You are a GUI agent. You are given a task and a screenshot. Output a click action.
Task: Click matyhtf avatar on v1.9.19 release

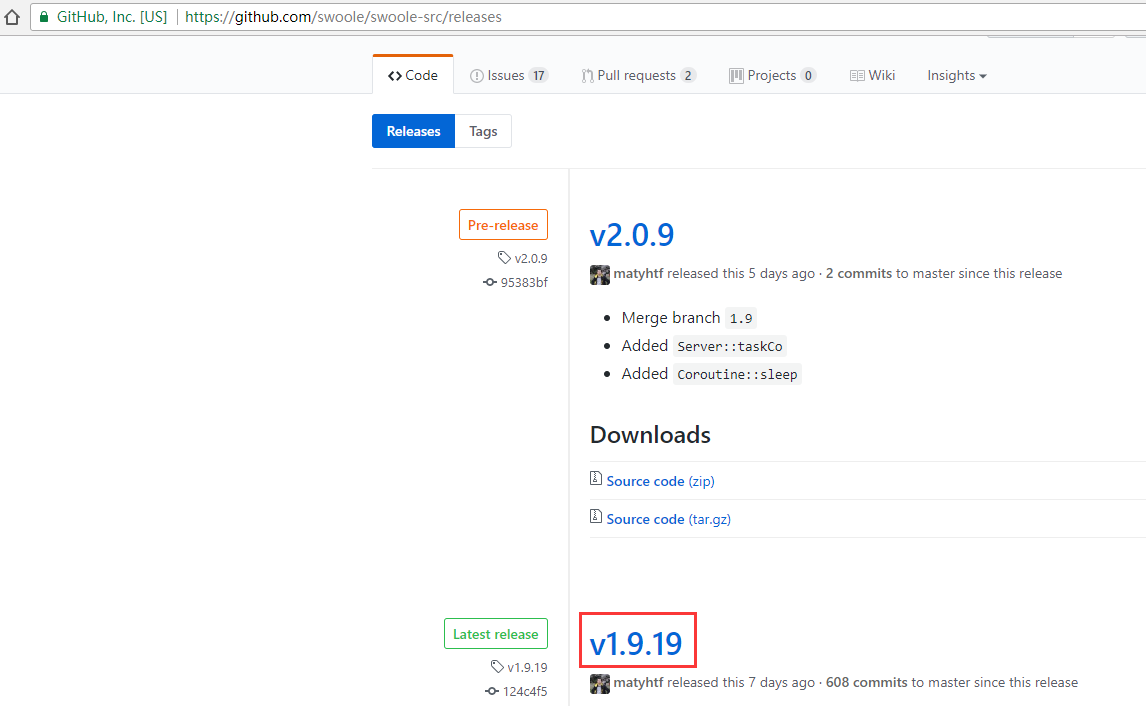tap(600, 683)
